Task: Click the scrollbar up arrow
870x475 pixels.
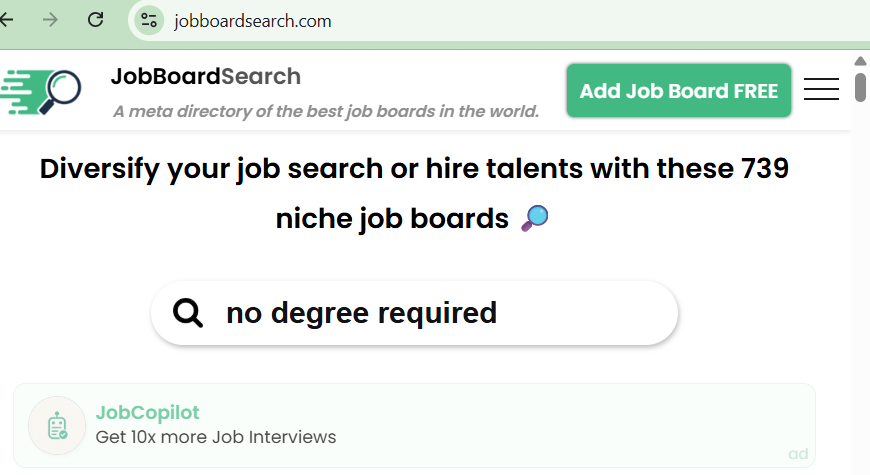Action: [860, 62]
